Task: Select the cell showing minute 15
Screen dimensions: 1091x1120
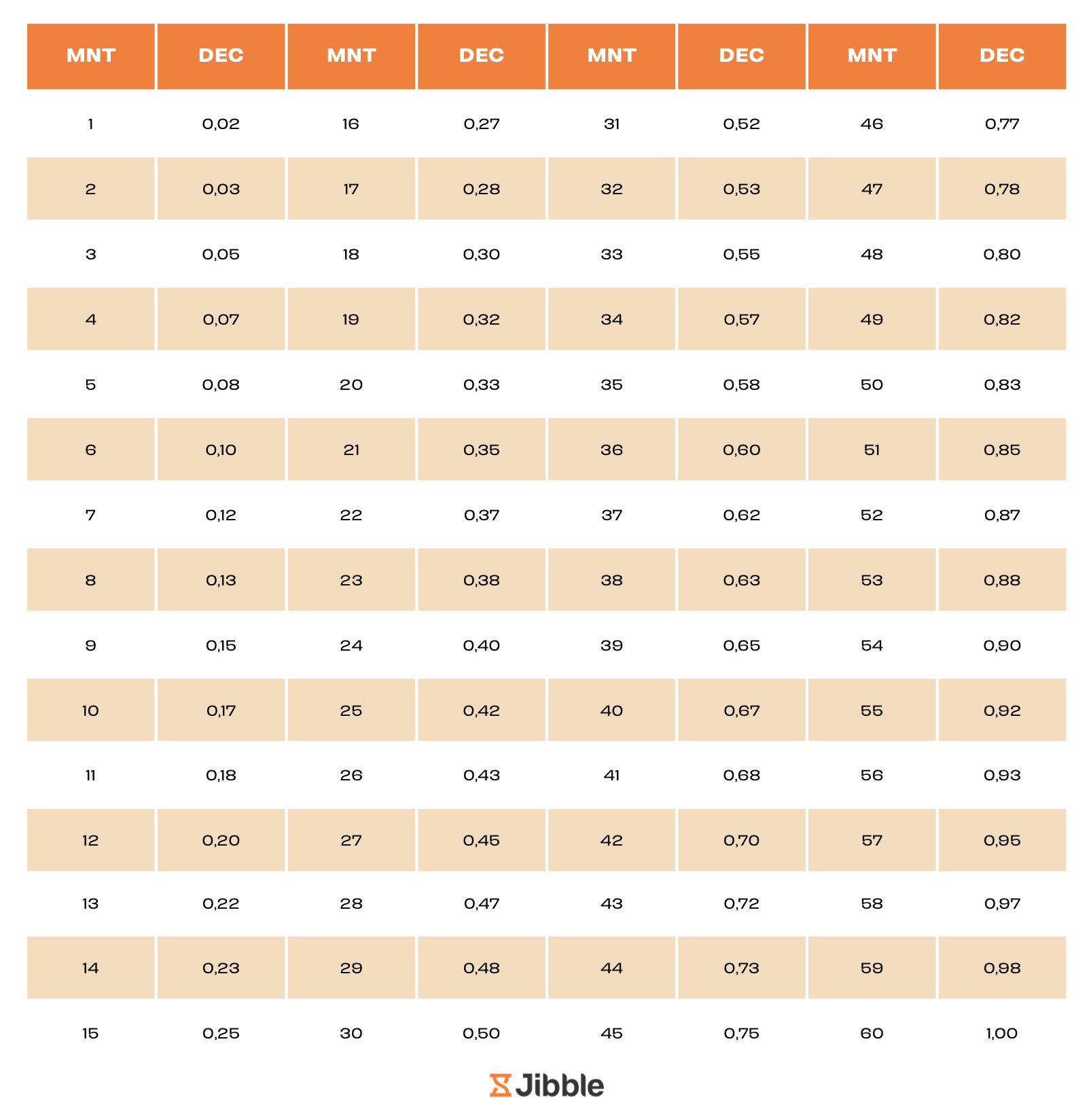Action: point(90,1033)
